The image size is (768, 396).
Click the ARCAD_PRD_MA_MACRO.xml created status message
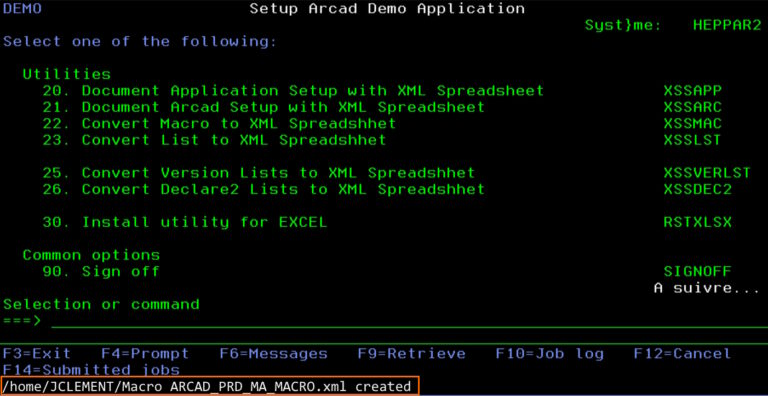click(210, 387)
